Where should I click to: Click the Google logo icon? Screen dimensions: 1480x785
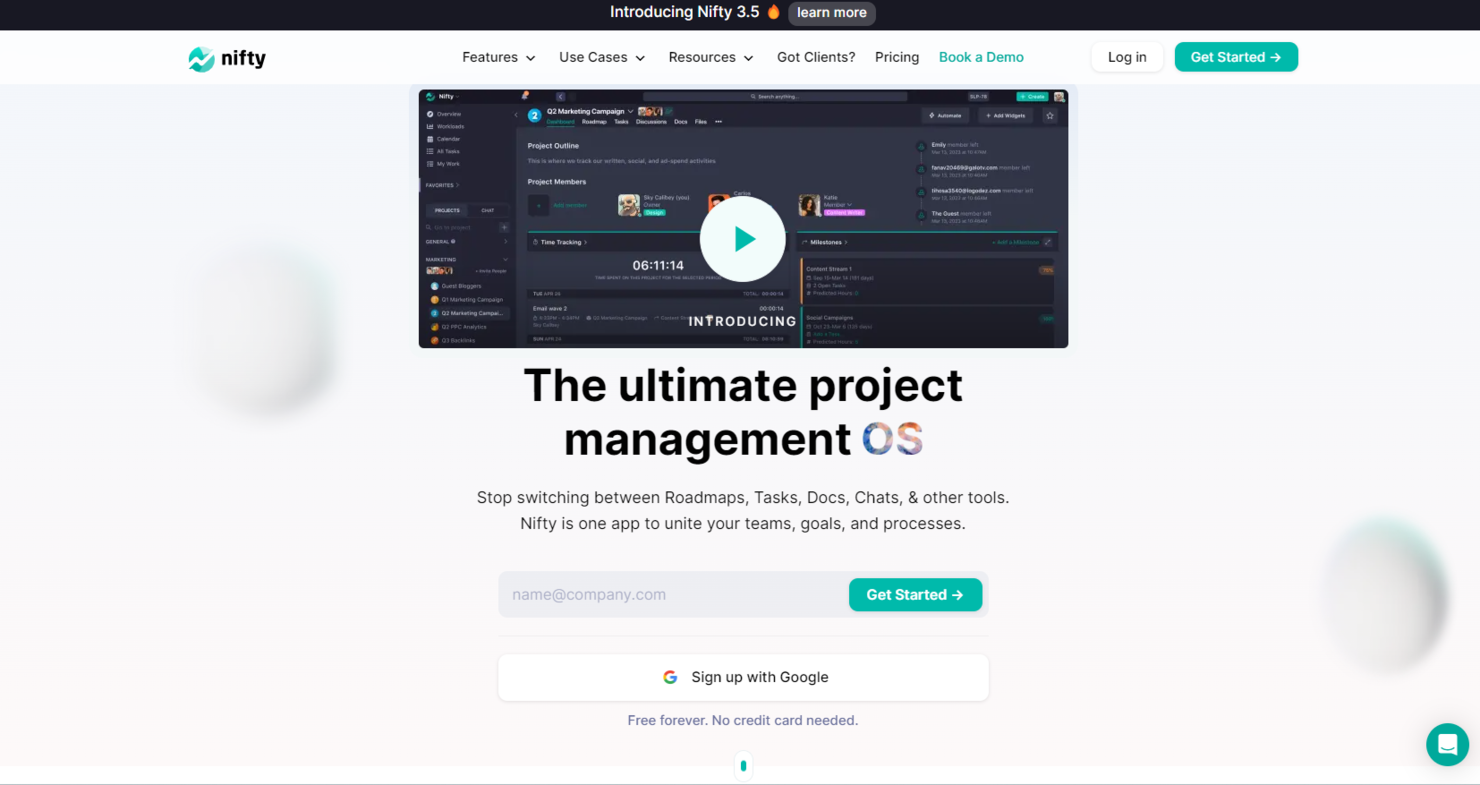[x=670, y=677]
